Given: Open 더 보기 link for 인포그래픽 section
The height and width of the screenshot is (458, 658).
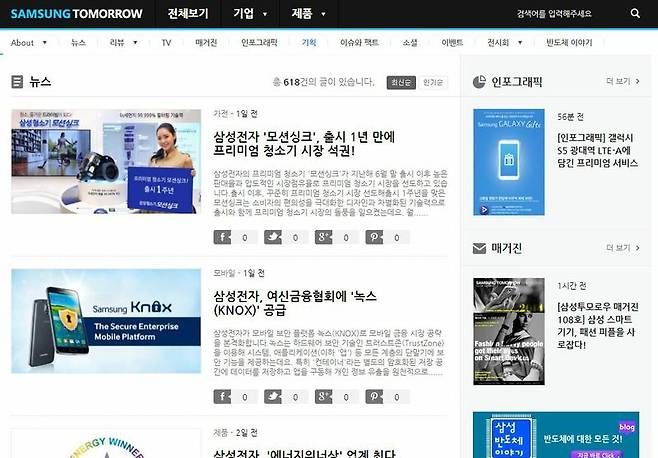Looking at the screenshot, I should (x=622, y=81).
